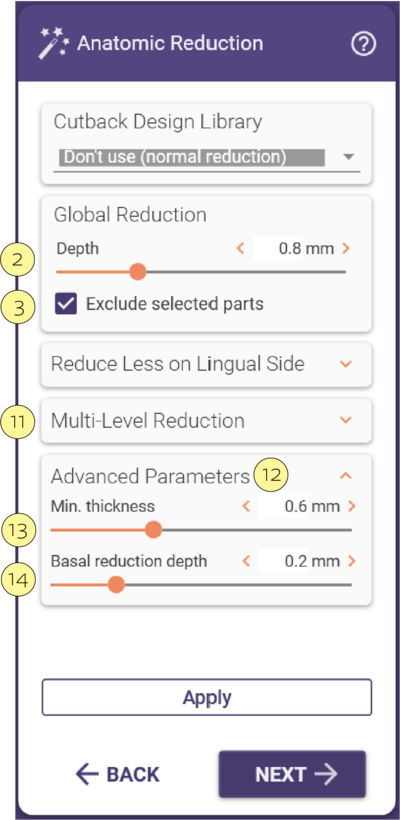Toggle Exclude selected parts checkbox
Image resolution: width=400 pixels, height=820 pixels.
[66, 304]
